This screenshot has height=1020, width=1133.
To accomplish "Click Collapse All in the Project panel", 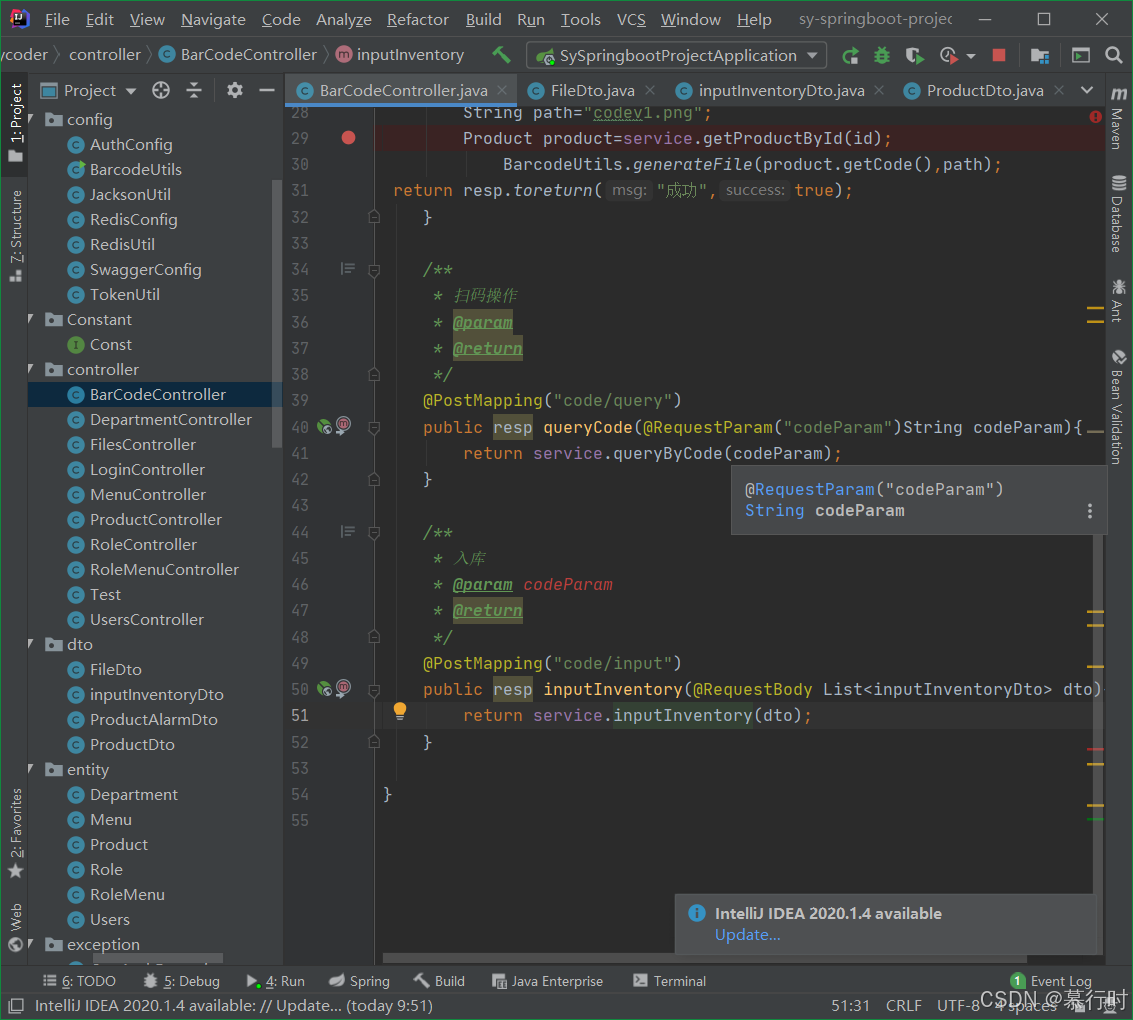I will coord(194,90).
